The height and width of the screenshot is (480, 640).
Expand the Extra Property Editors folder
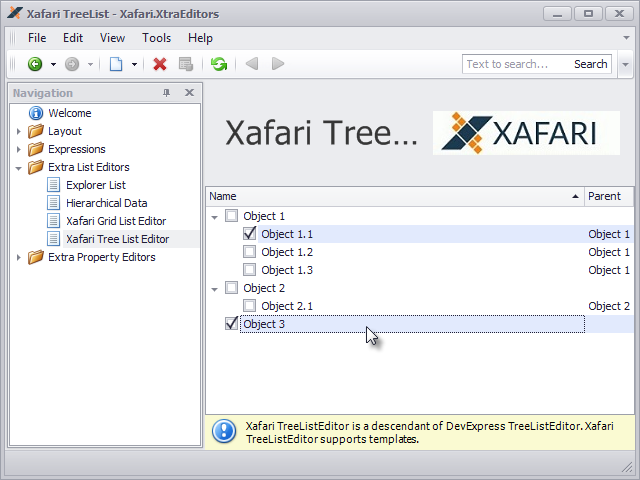pyautogui.click(x=18, y=258)
